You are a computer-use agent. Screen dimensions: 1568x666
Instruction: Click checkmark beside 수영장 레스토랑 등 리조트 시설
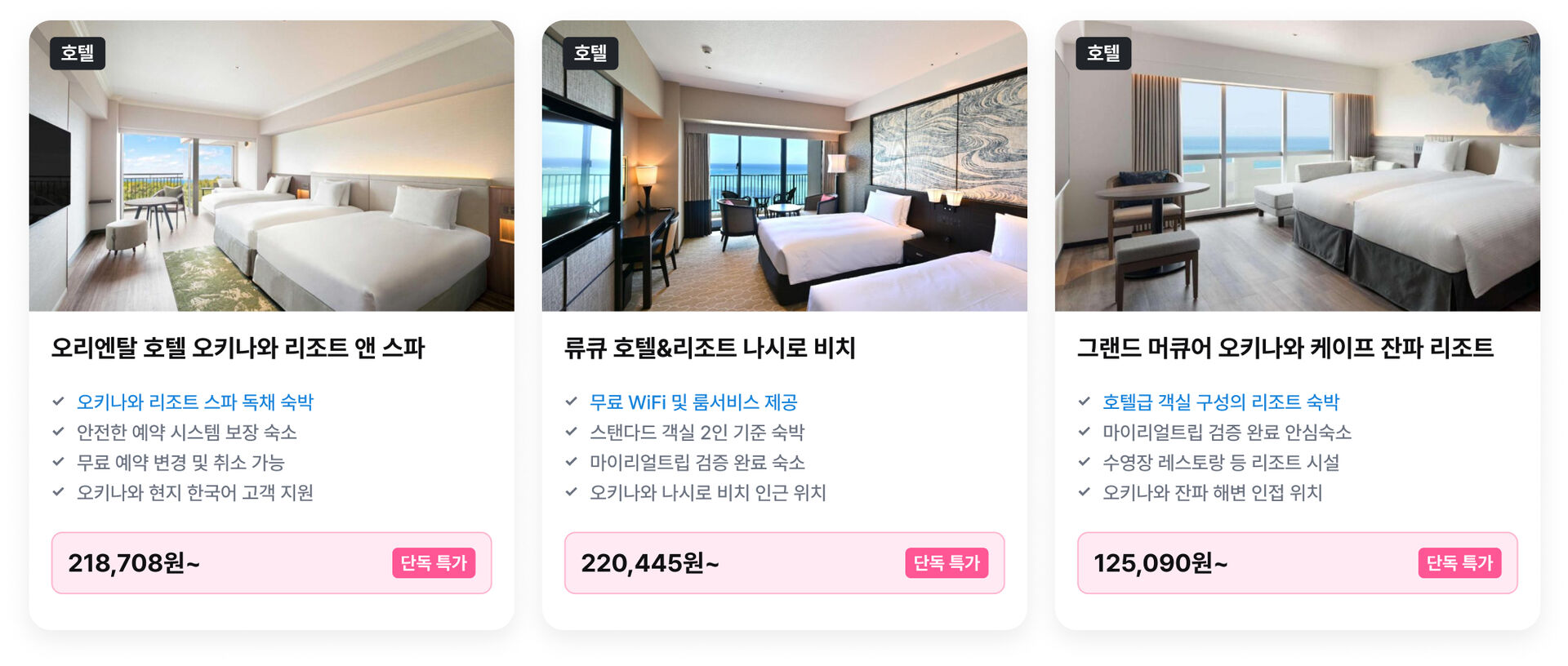(x=1084, y=462)
